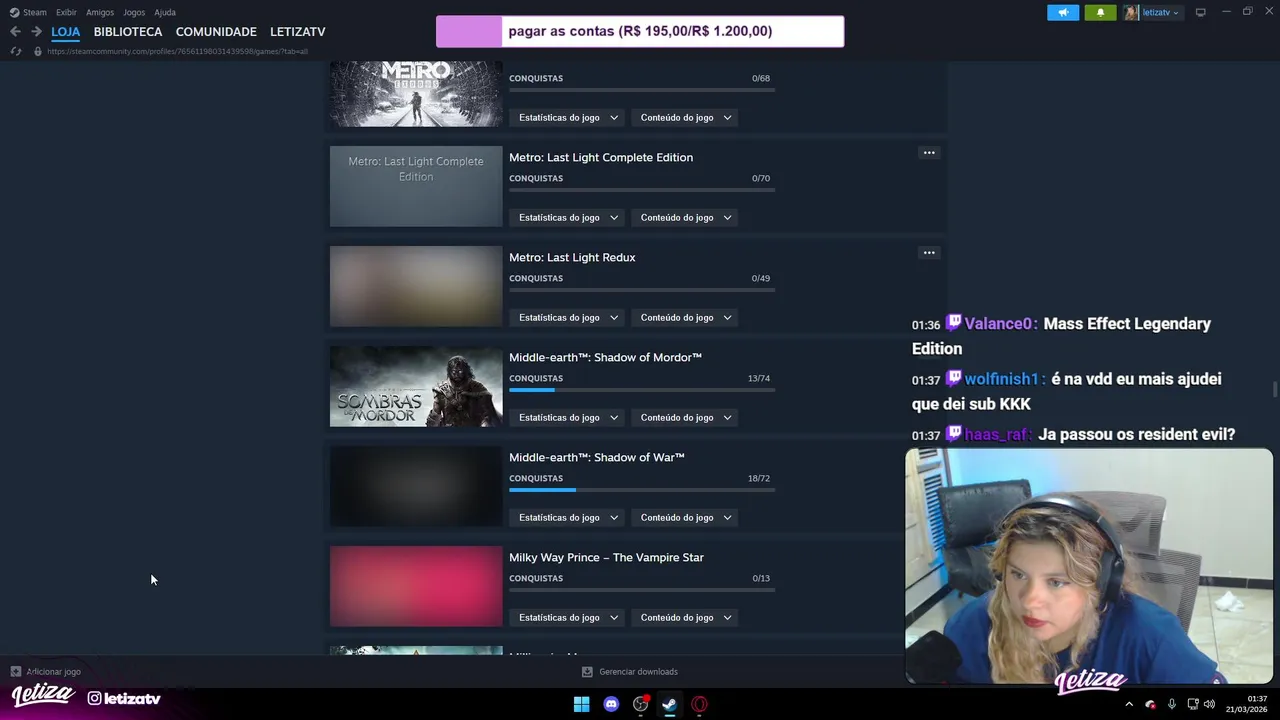Viewport: 1280px width, 720px height.
Task: Open Opera browser from the taskbar
Action: click(x=699, y=704)
